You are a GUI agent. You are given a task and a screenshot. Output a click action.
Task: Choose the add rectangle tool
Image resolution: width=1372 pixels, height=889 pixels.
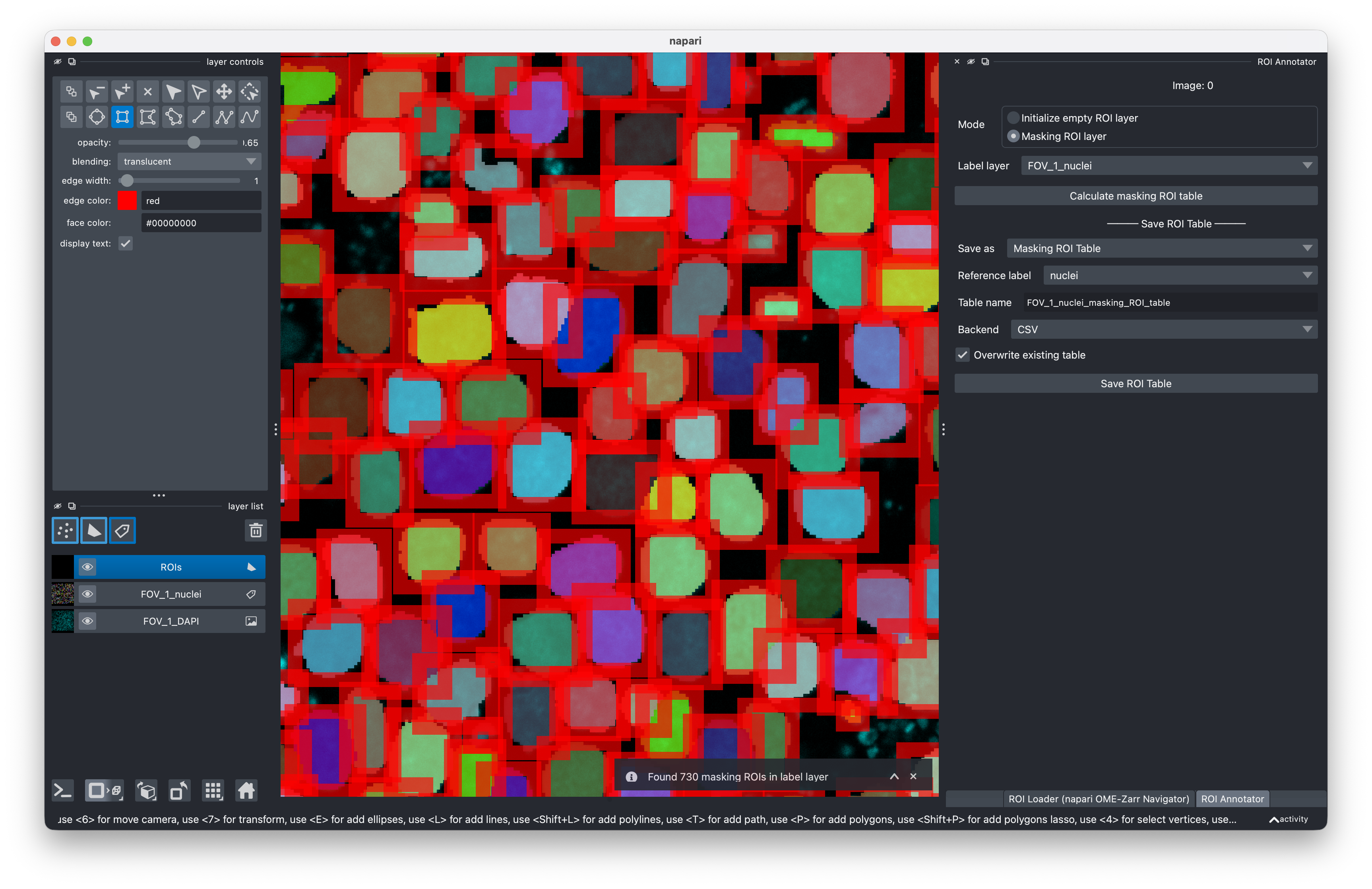122,117
